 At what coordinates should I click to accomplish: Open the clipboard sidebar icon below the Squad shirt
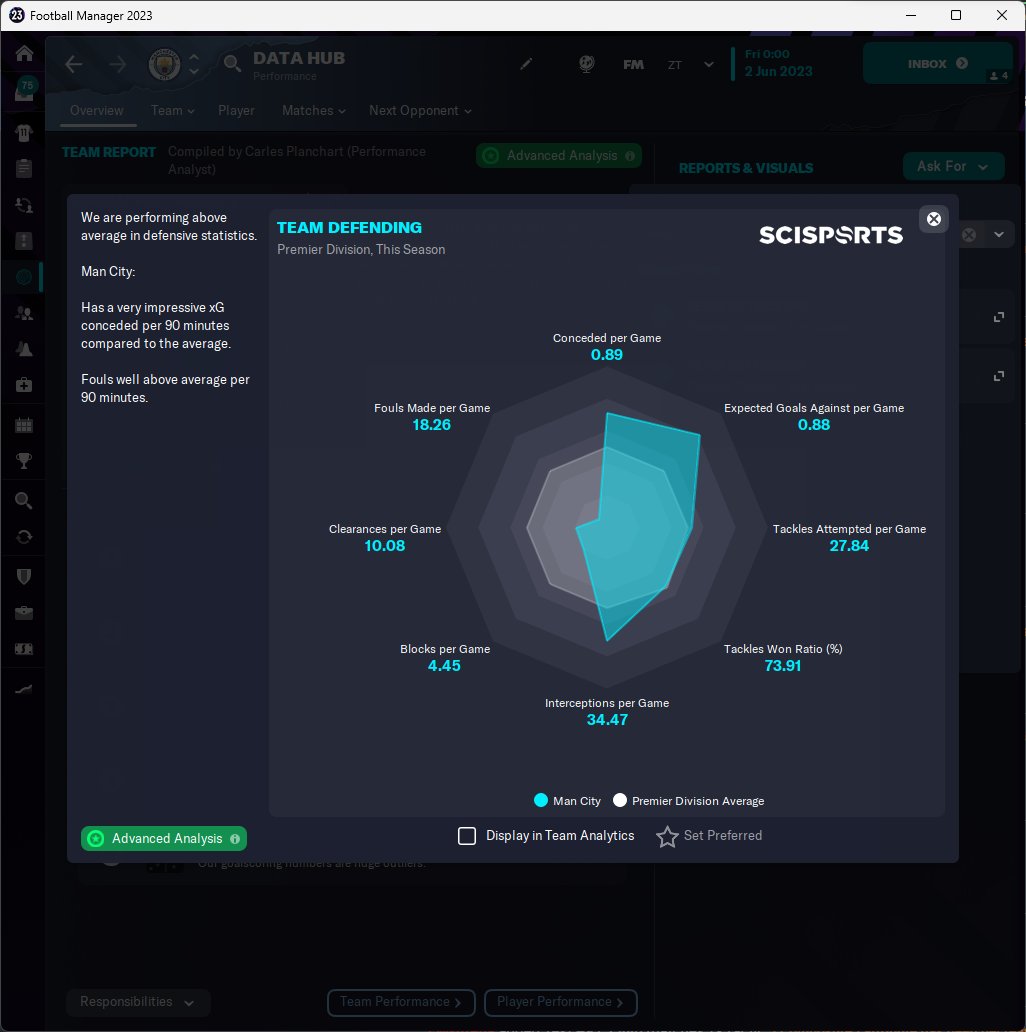24,168
